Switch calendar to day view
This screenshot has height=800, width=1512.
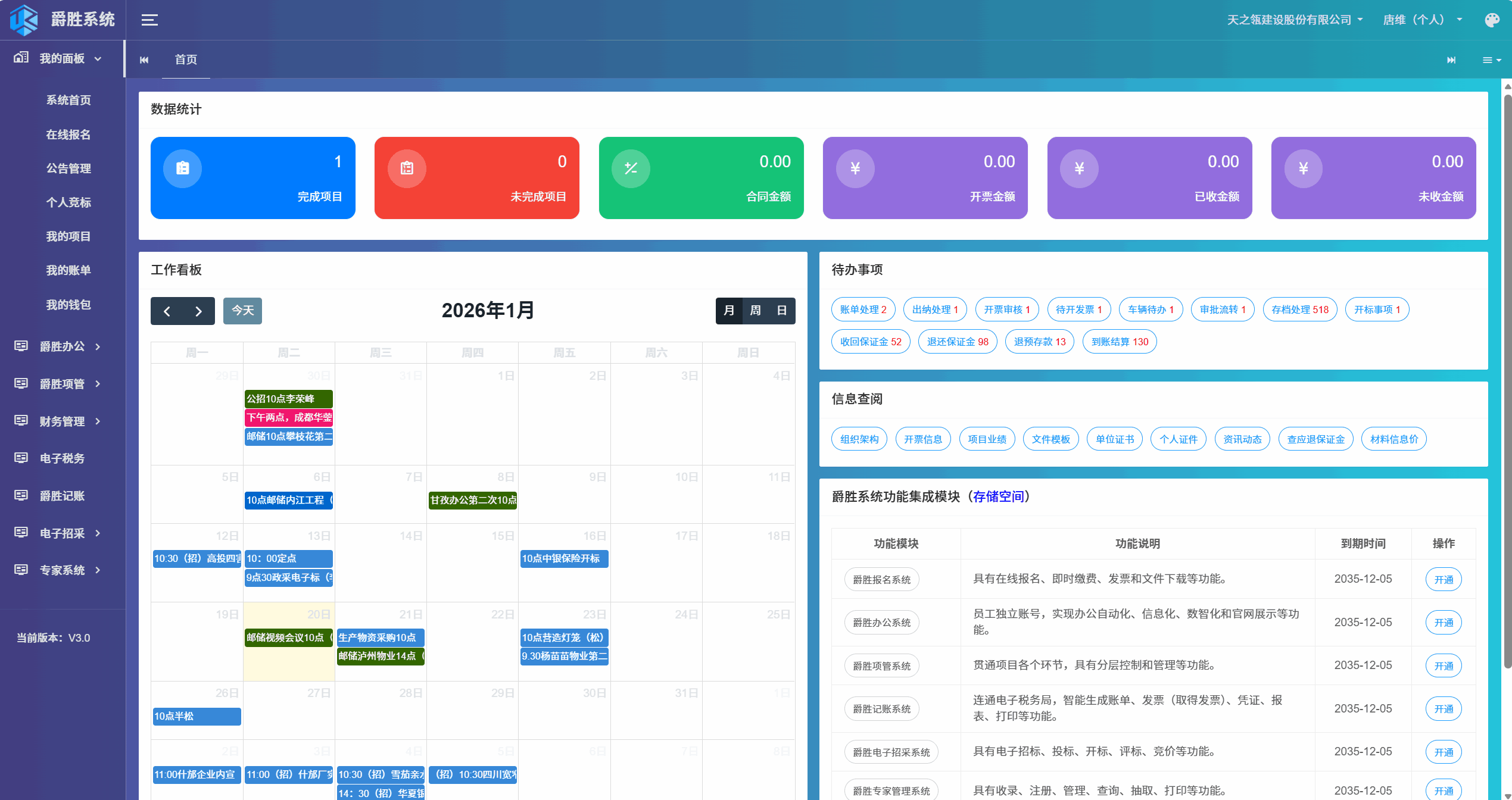point(782,311)
